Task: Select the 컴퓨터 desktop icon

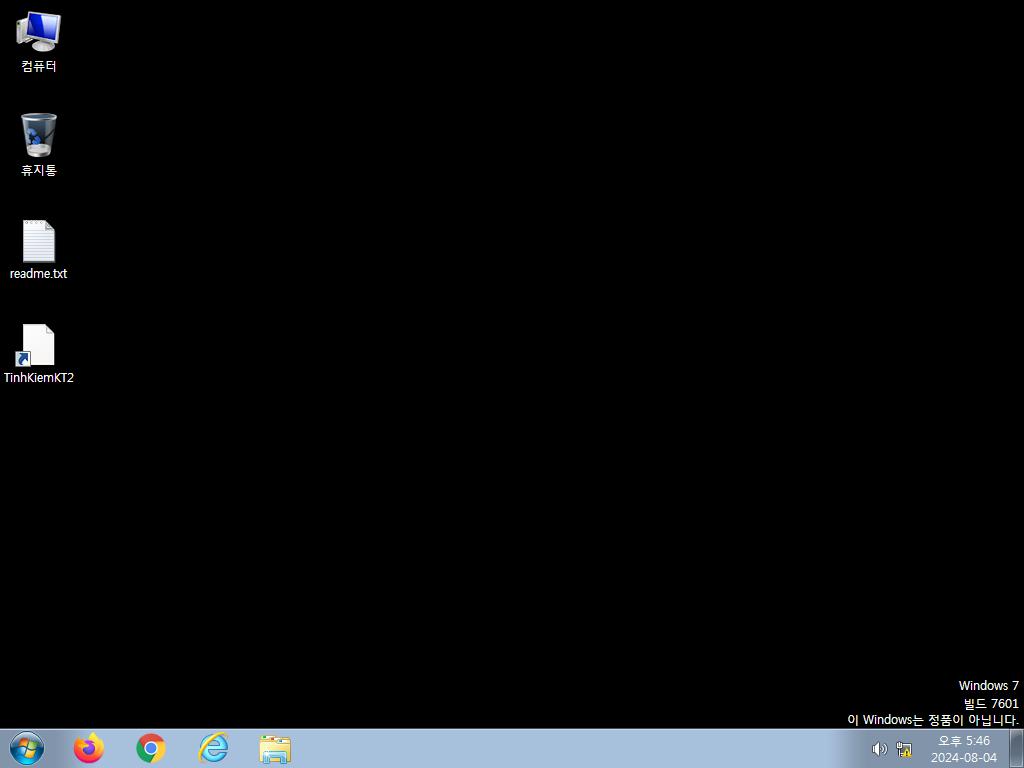Action: 39,31
